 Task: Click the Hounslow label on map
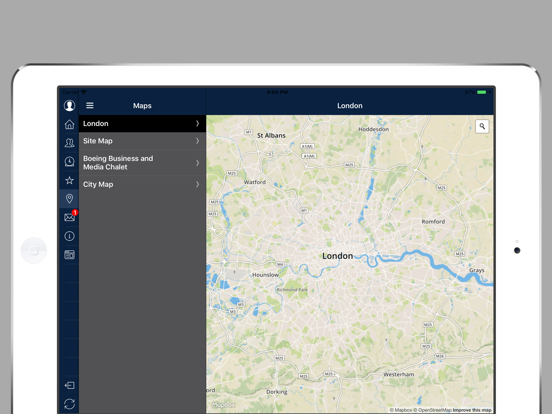click(265, 275)
